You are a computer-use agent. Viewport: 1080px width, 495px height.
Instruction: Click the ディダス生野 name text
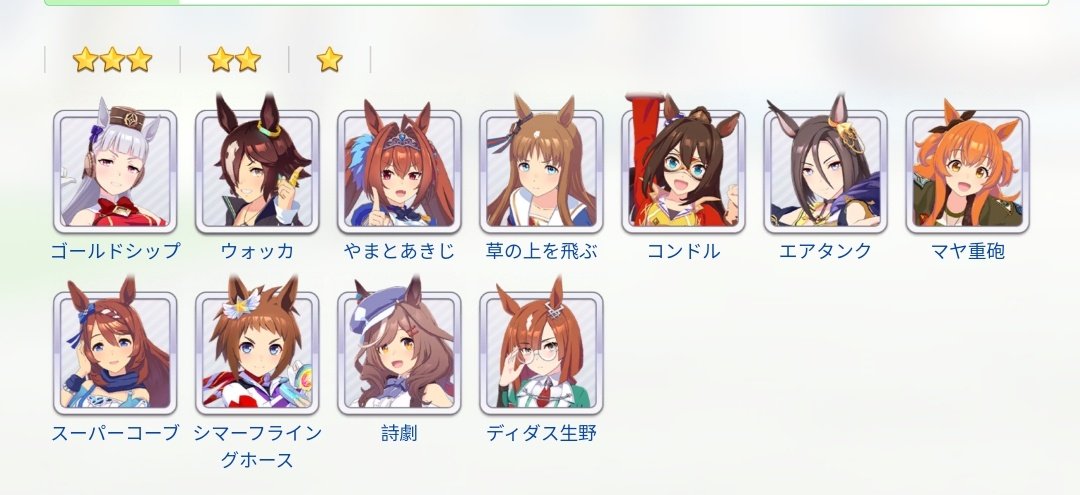click(x=541, y=433)
